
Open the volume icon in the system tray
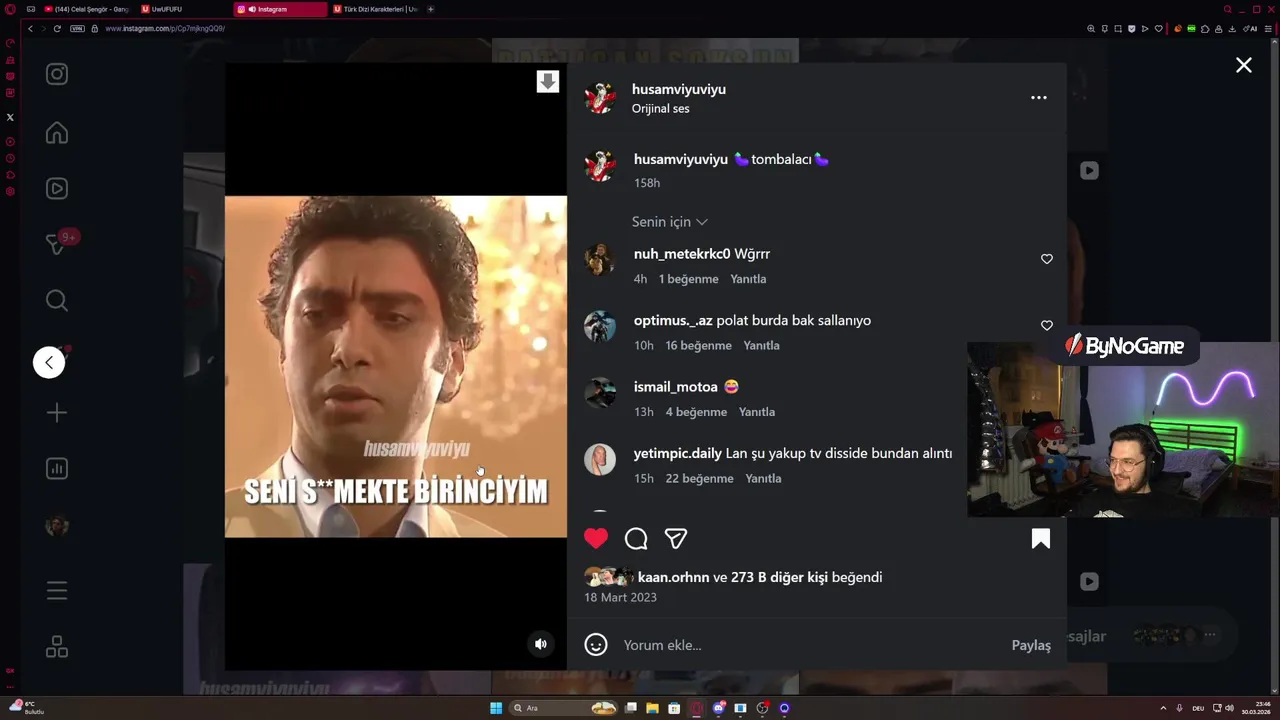1229,708
